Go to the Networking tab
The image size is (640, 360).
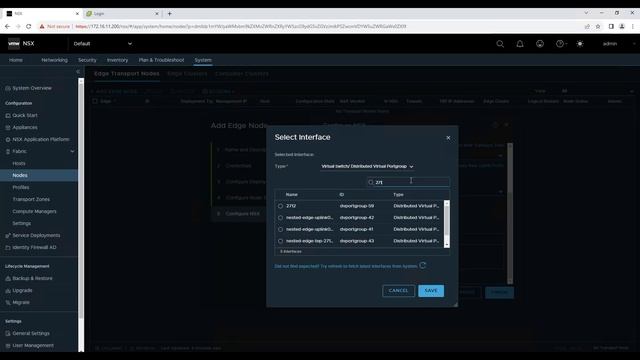tap(54, 60)
